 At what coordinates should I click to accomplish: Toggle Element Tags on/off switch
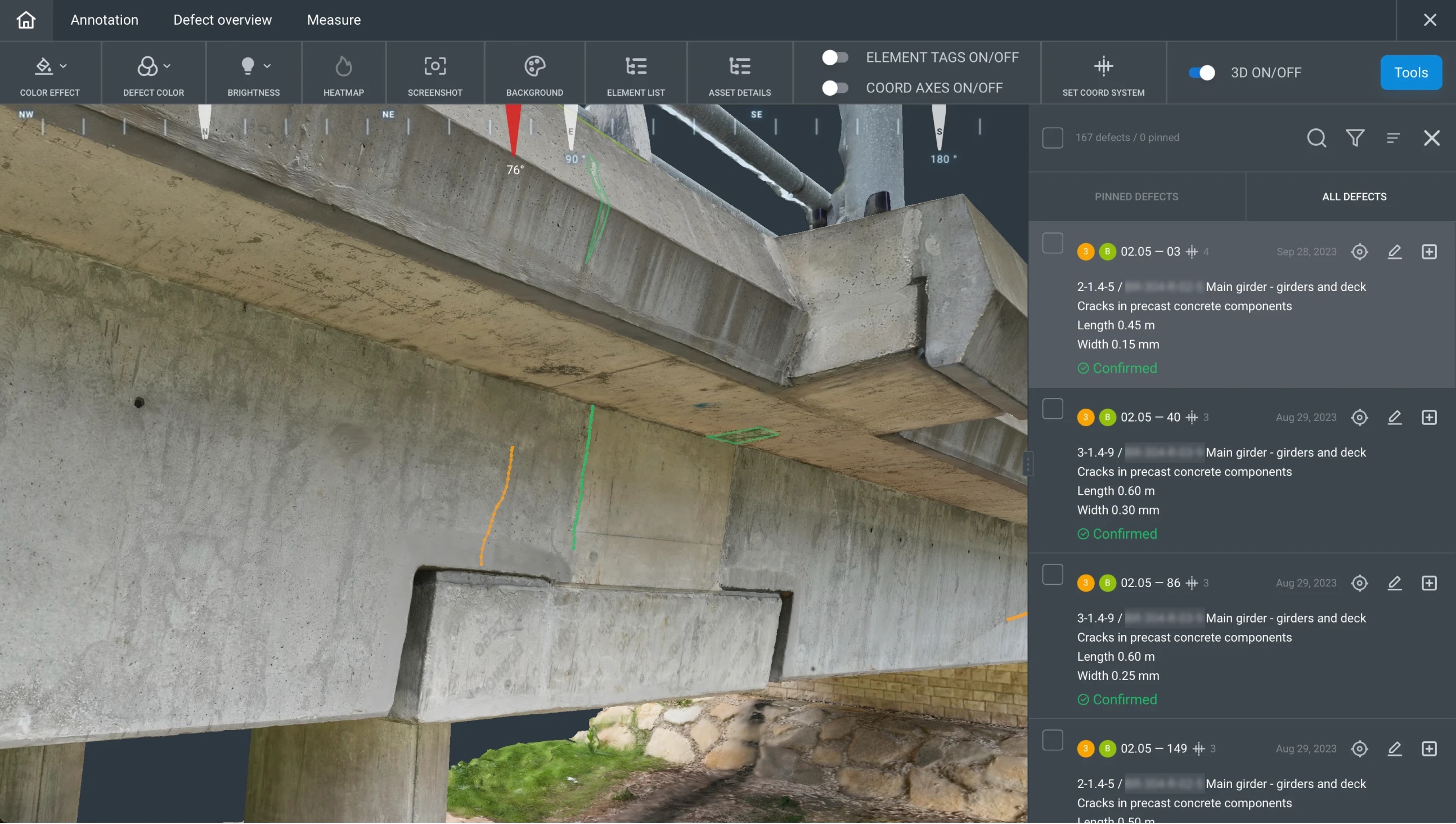(x=835, y=57)
